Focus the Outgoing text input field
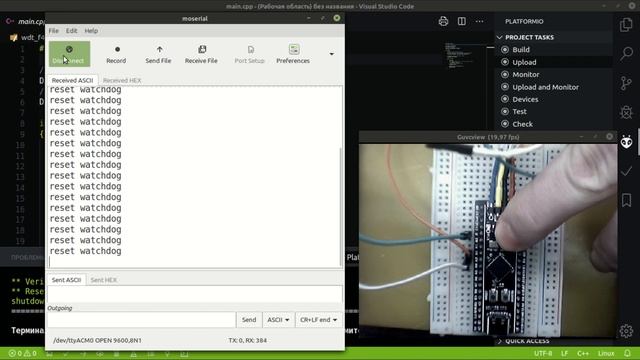Screen dimensions: 640x360 [x=141, y=320]
